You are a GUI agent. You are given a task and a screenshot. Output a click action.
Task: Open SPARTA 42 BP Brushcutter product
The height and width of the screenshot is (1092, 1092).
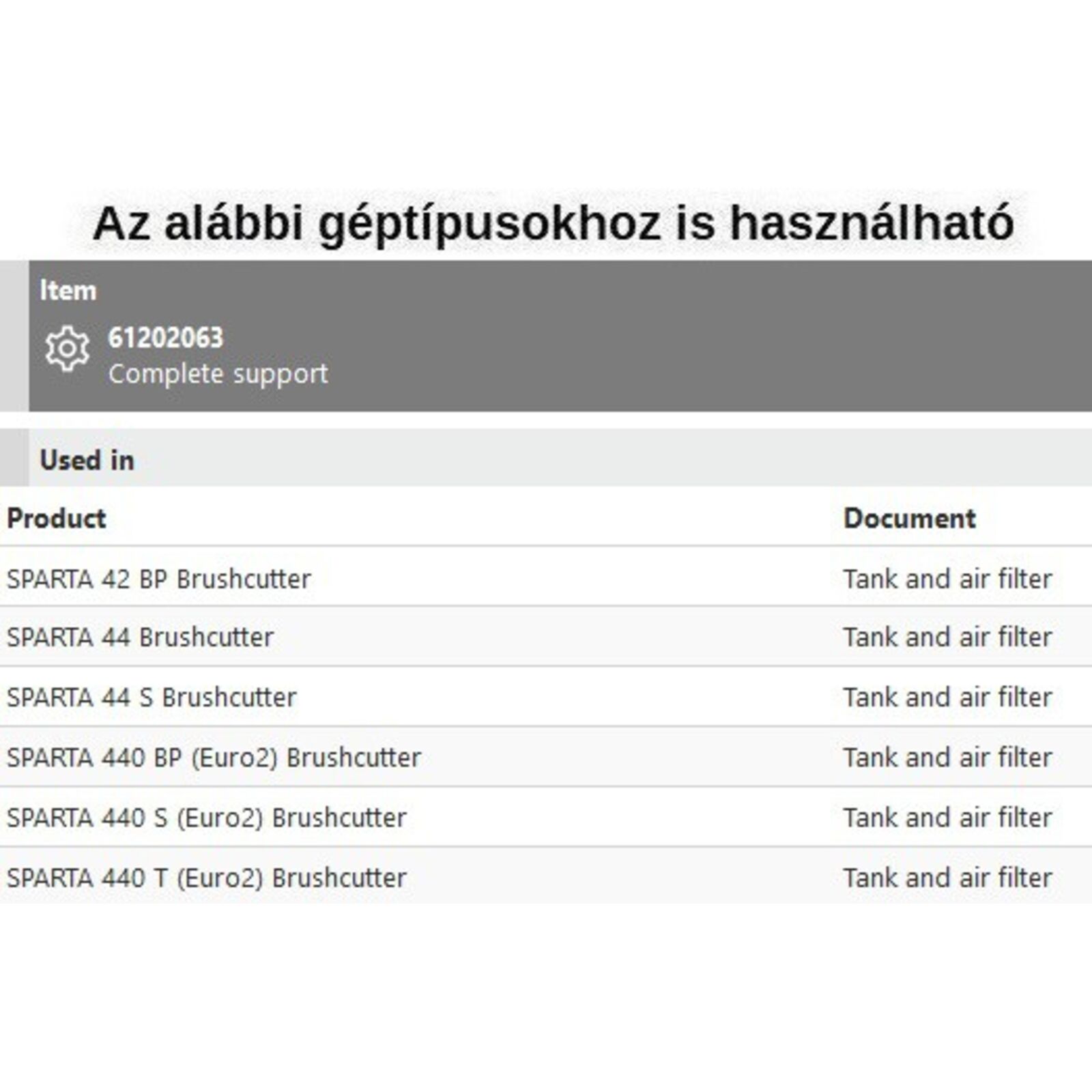click(x=159, y=579)
